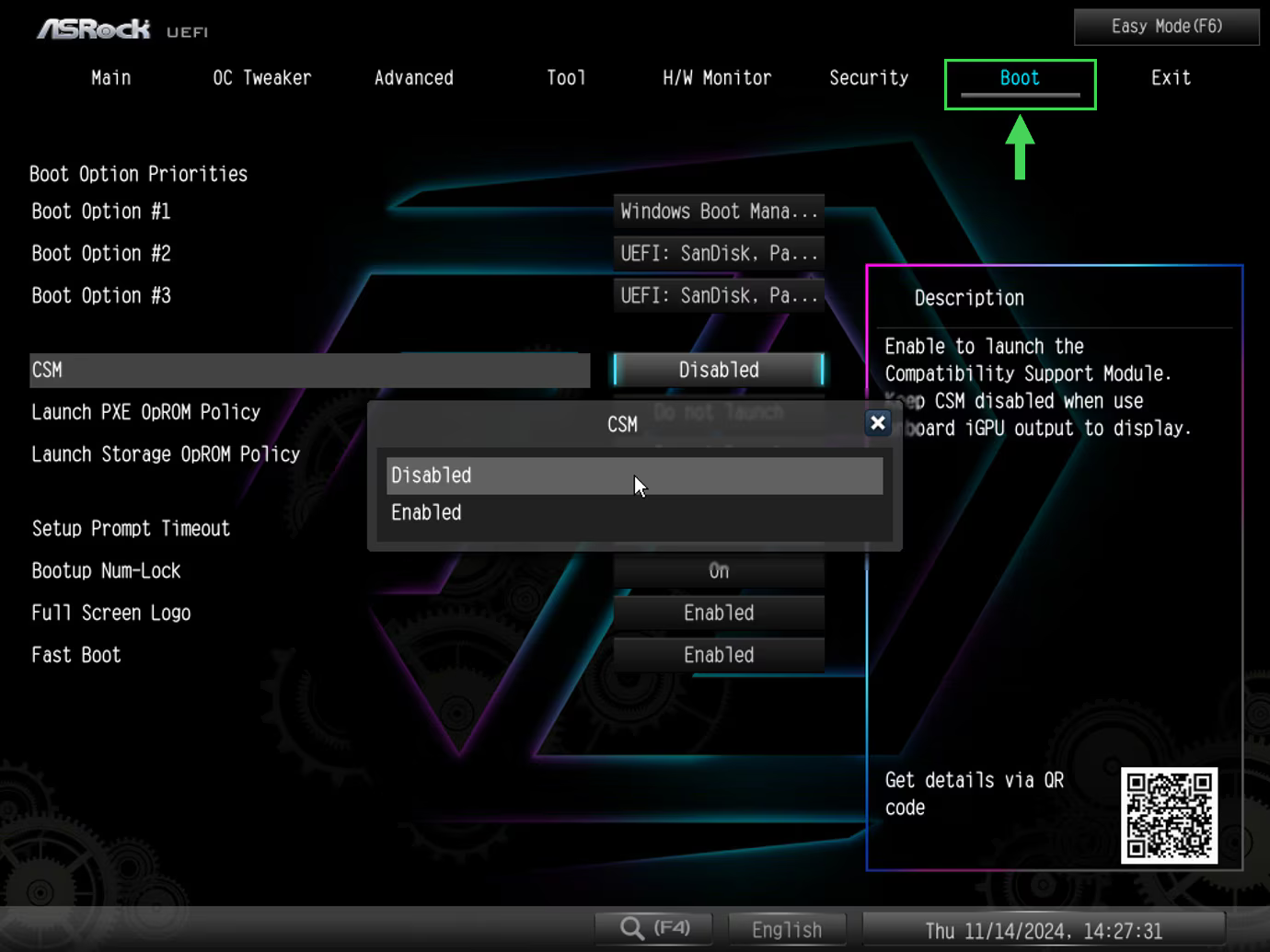Open Boot Option #3 SanDisk dropdown
The height and width of the screenshot is (952, 1270).
pyautogui.click(x=718, y=296)
